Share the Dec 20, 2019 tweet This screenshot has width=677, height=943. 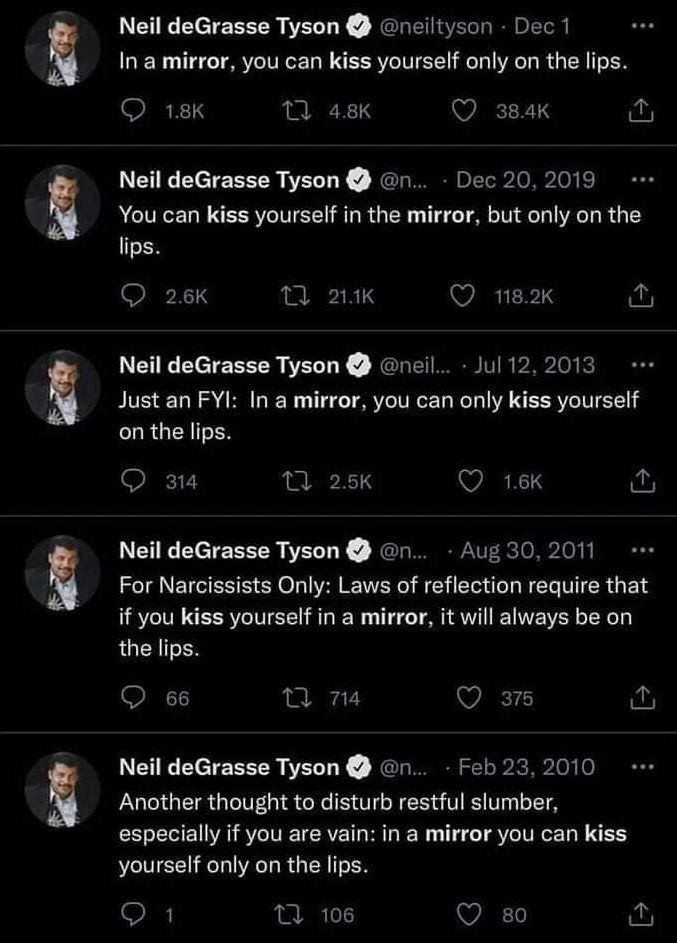tap(643, 295)
